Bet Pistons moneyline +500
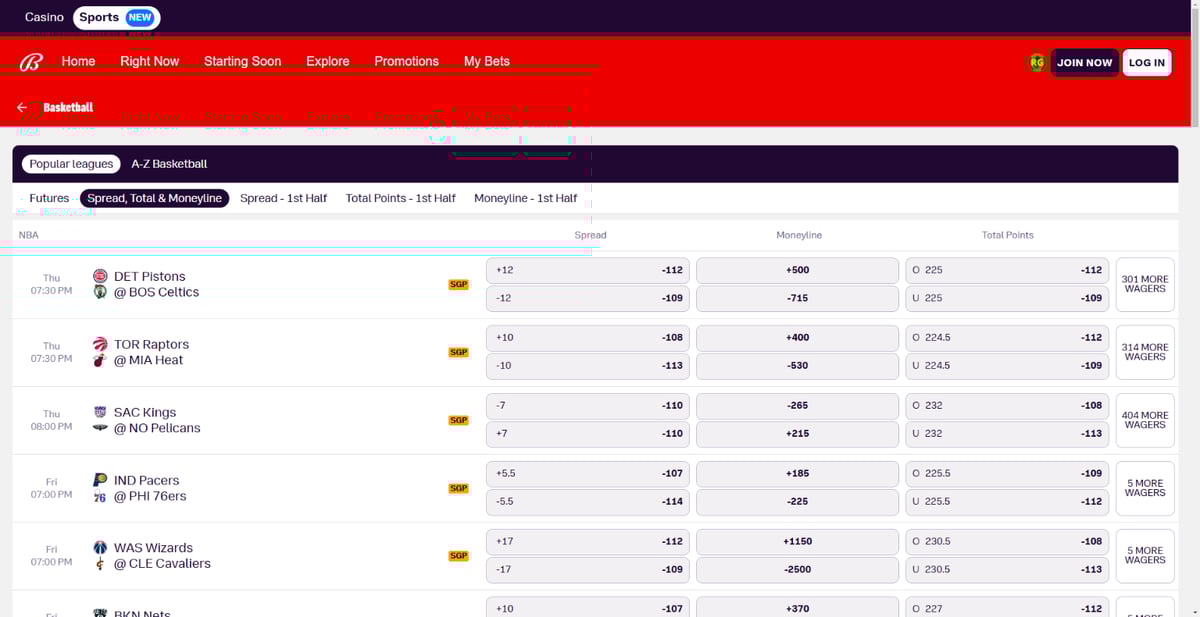 tap(798, 270)
